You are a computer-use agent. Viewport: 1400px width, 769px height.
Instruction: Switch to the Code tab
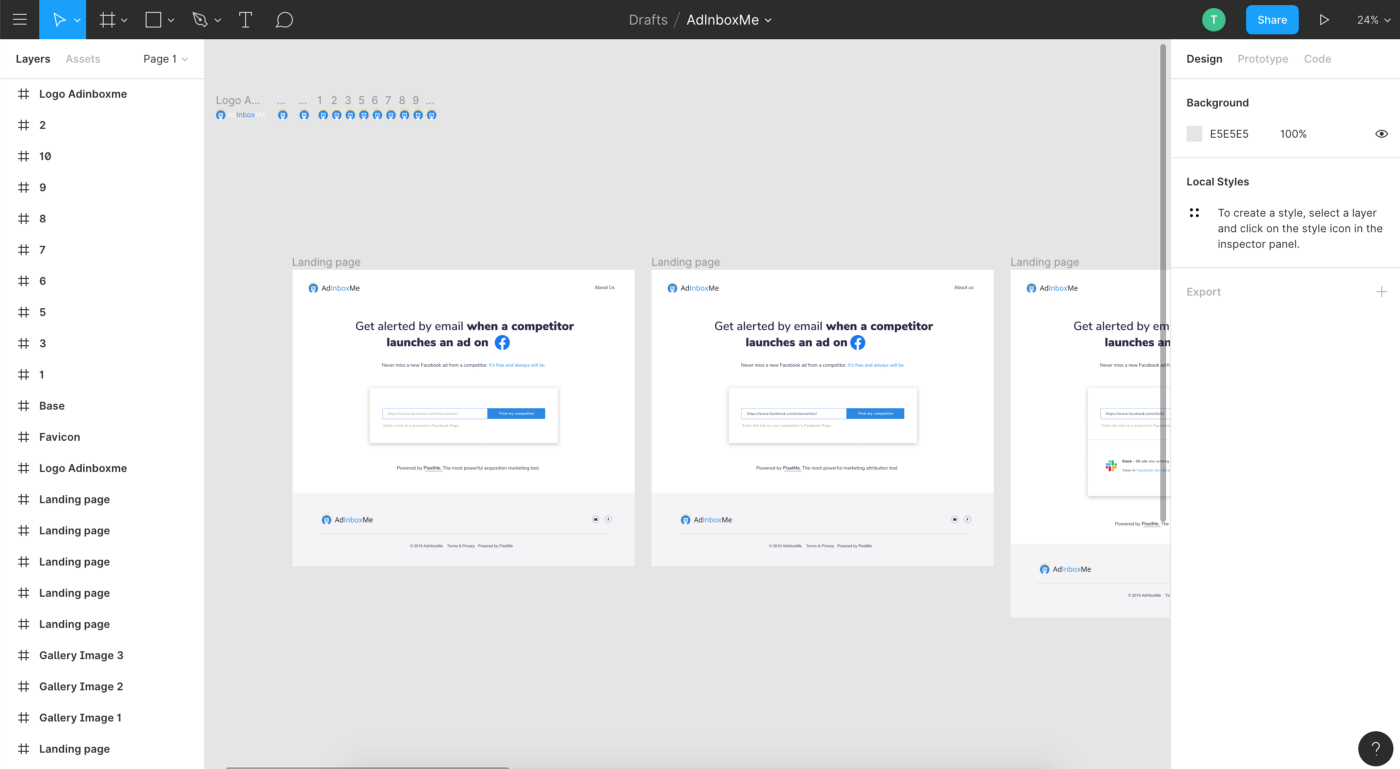pos(1317,59)
